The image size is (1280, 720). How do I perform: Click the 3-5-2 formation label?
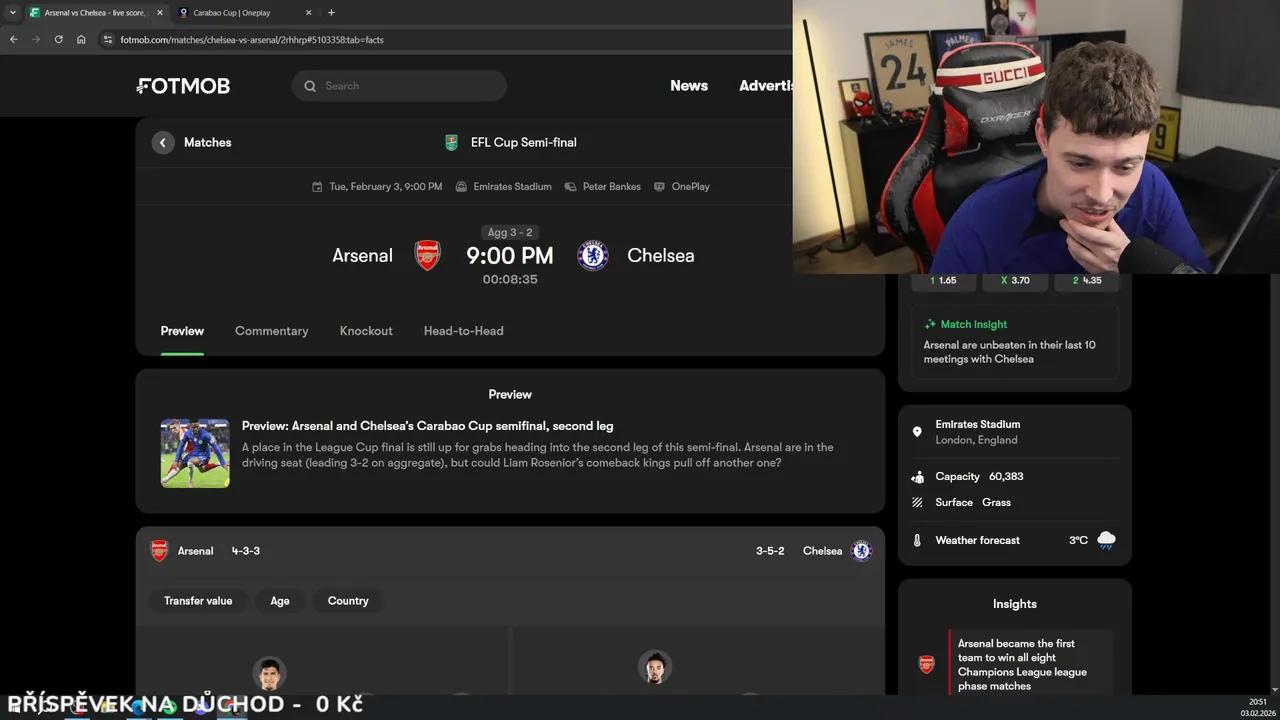point(770,551)
